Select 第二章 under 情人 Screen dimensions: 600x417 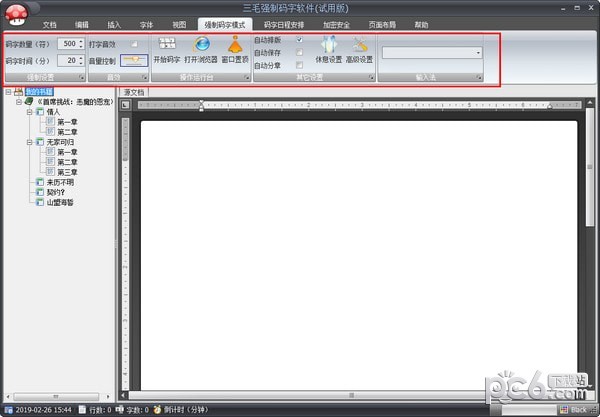[x=68, y=132]
